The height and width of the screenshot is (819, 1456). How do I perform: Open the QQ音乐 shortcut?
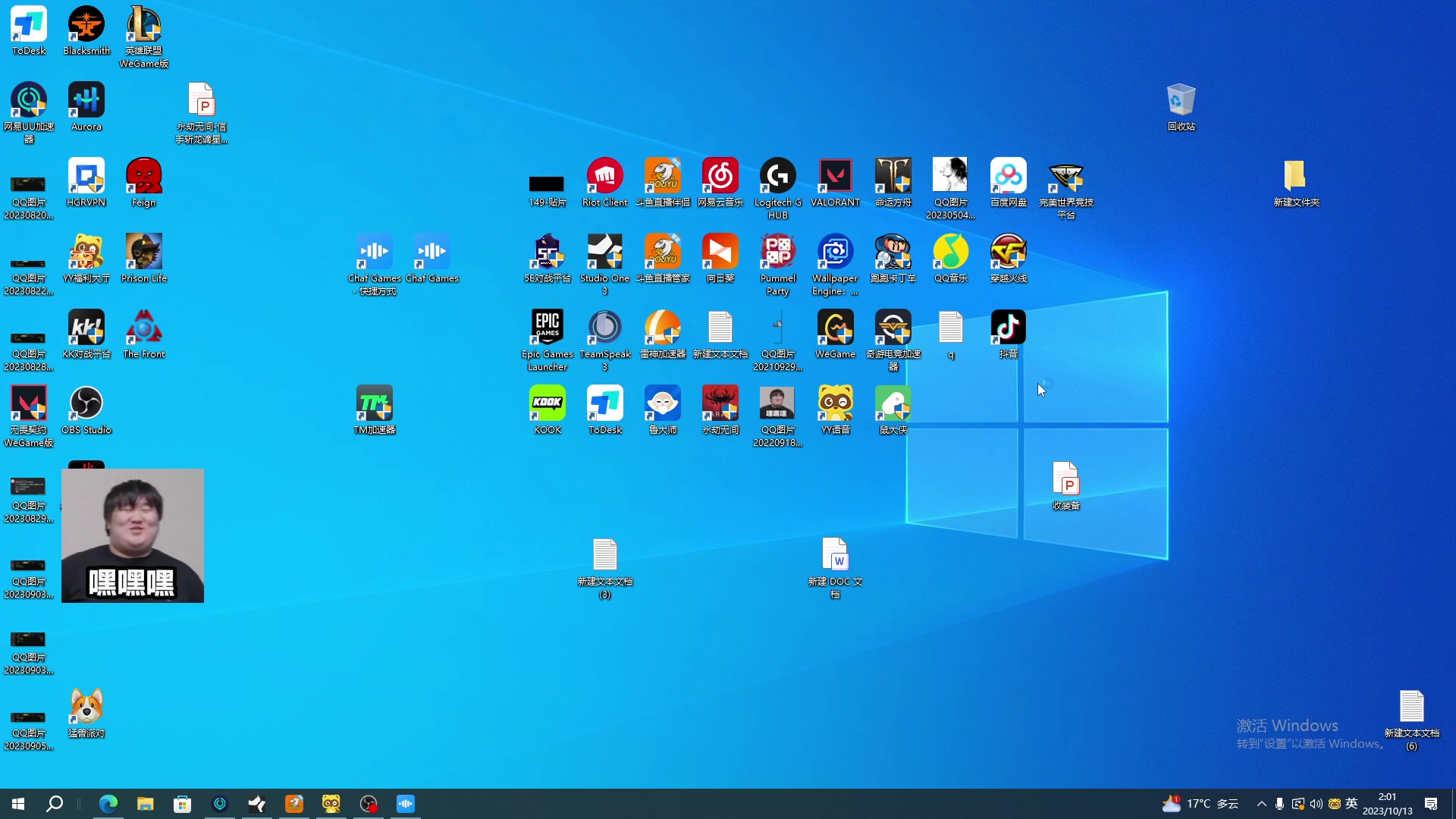[951, 259]
